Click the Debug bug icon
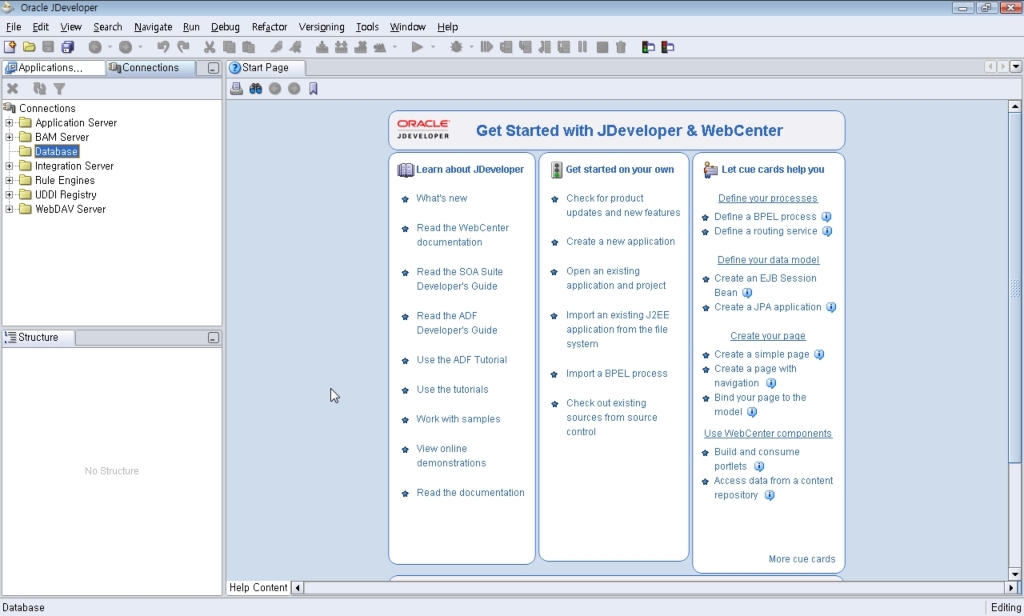This screenshot has height=616, width=1024. tap(456, 47)
